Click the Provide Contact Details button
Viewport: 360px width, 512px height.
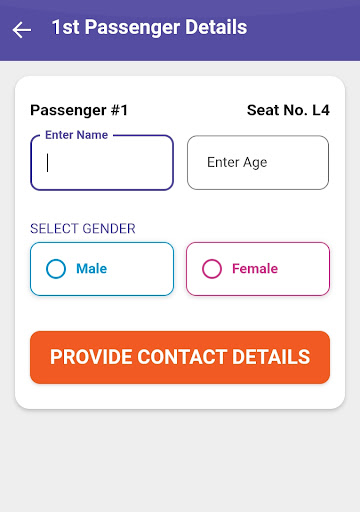coord(180,357)
